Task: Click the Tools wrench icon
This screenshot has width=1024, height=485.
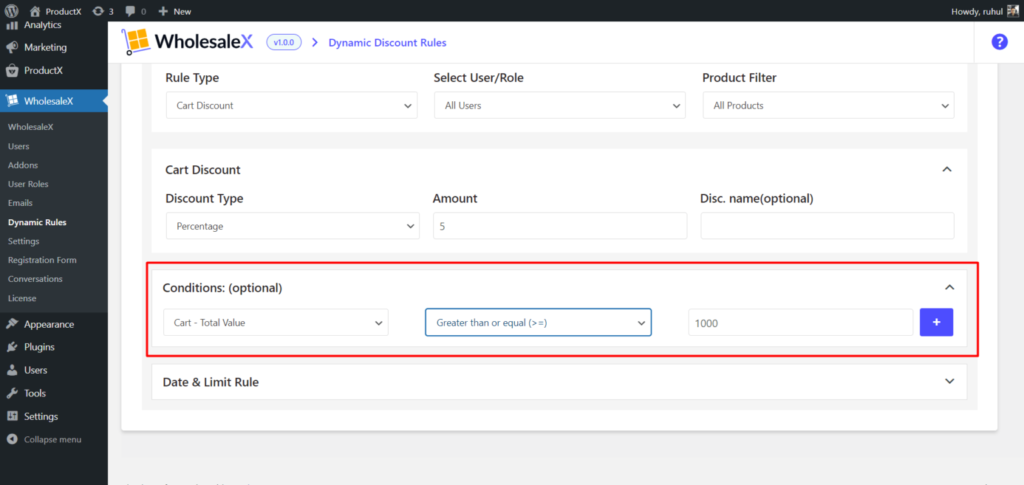Action: click(11, 394)
